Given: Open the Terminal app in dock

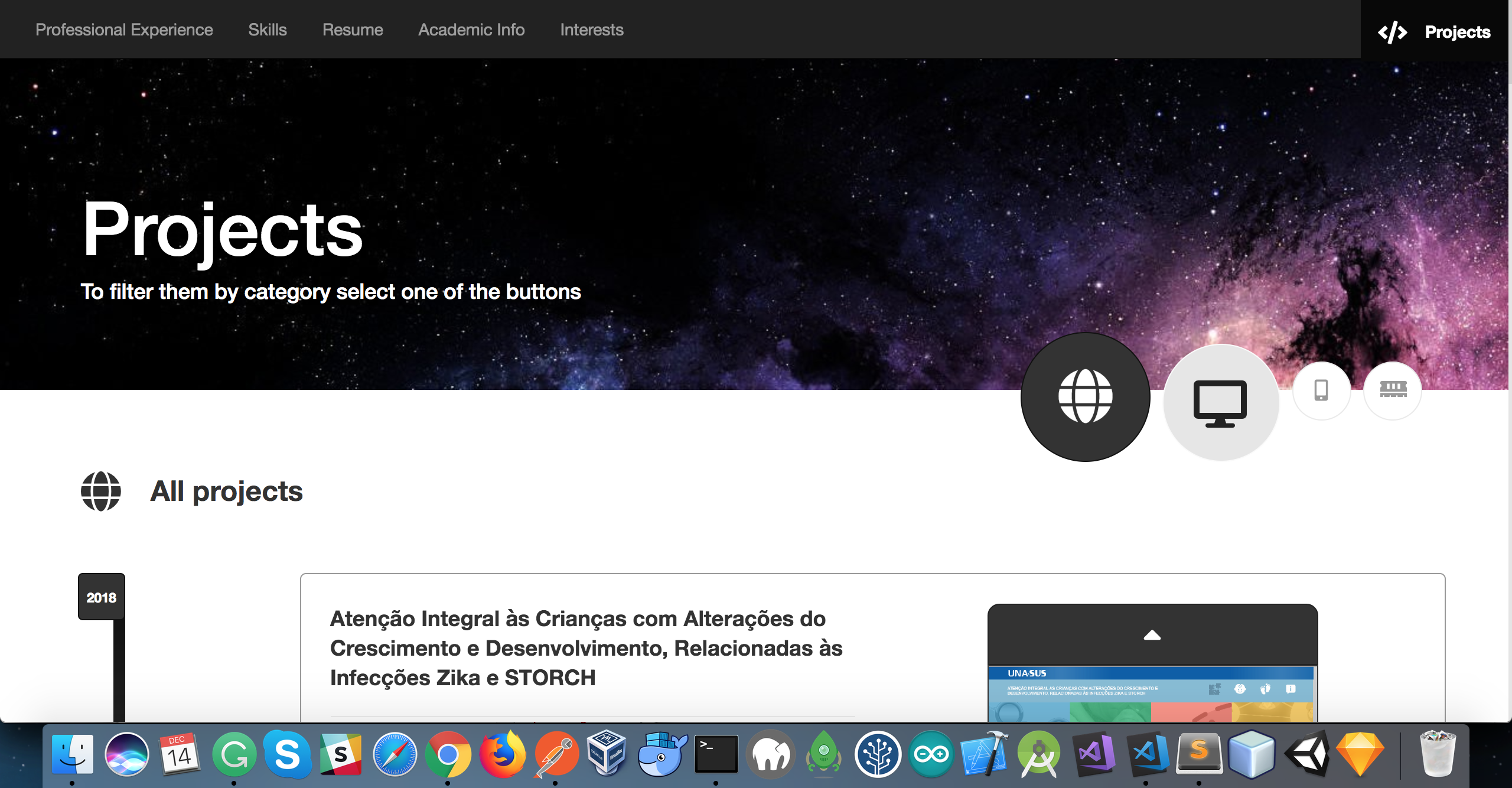Looking at the screenshot, I should point(716,754).
